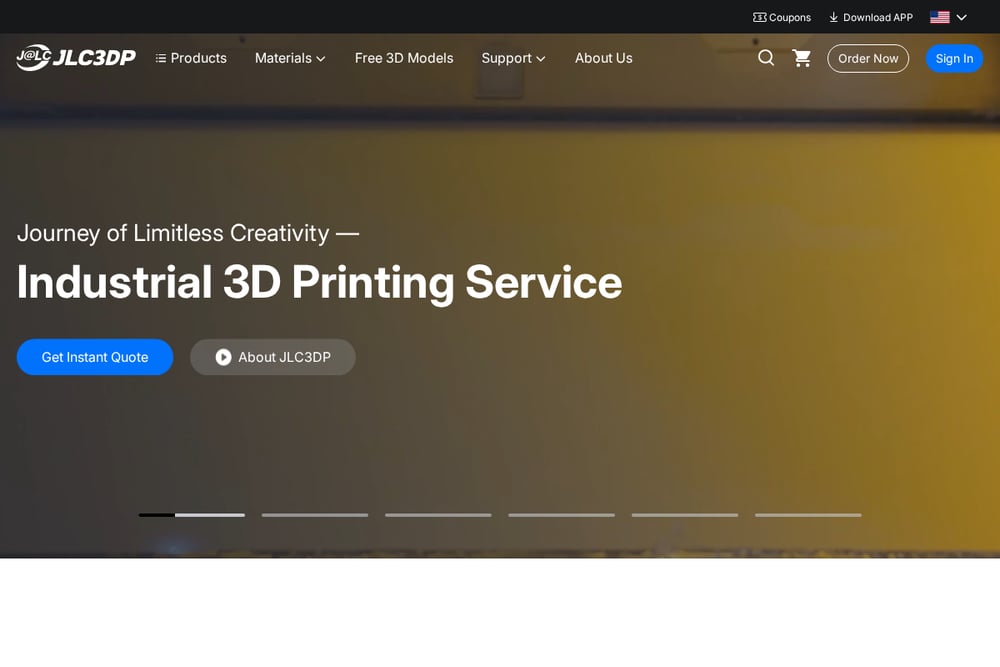Image resolution: width=1000 pixels, height=667 pixels.
Task: Click the US flag icon
Action: point(939,17)
